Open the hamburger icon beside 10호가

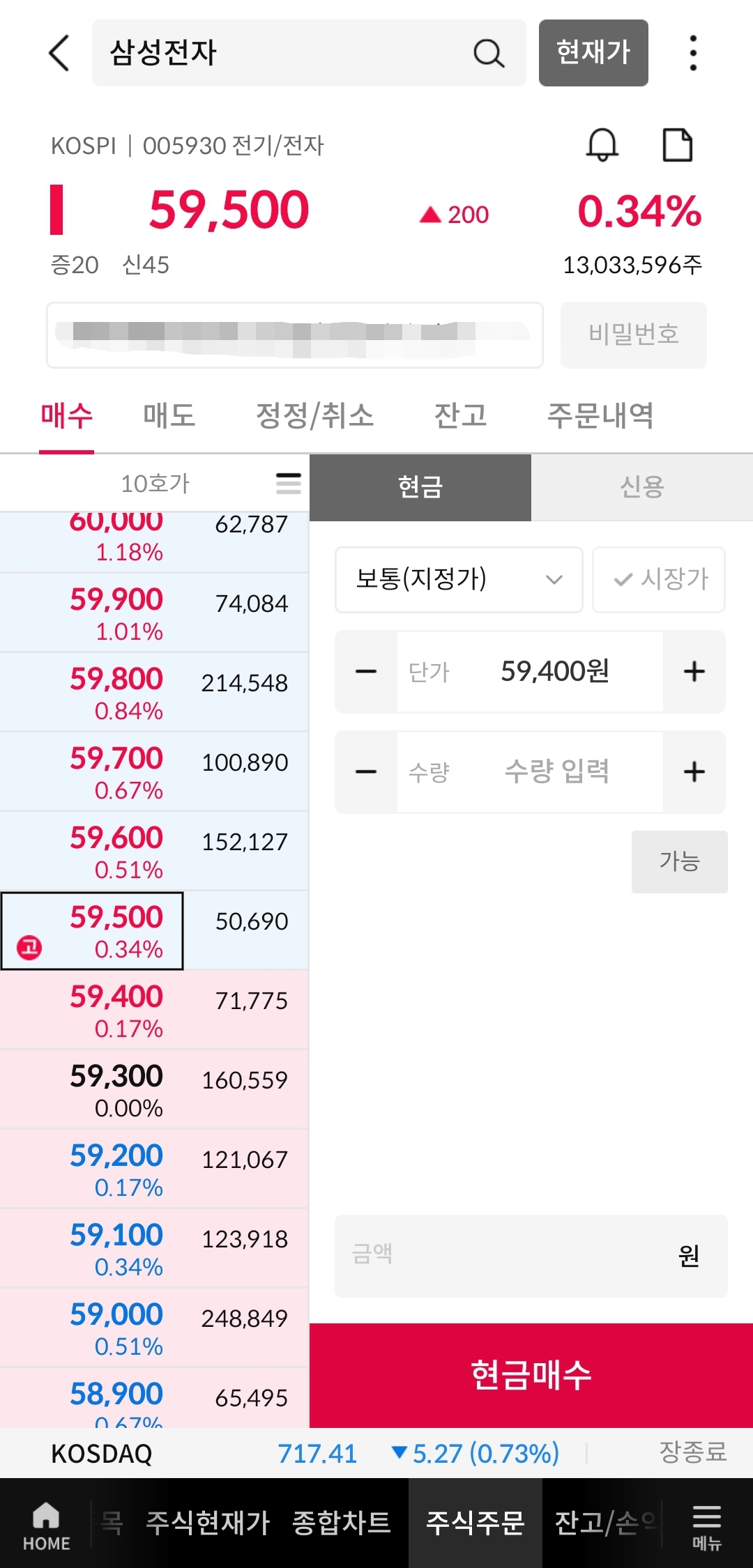288,483
